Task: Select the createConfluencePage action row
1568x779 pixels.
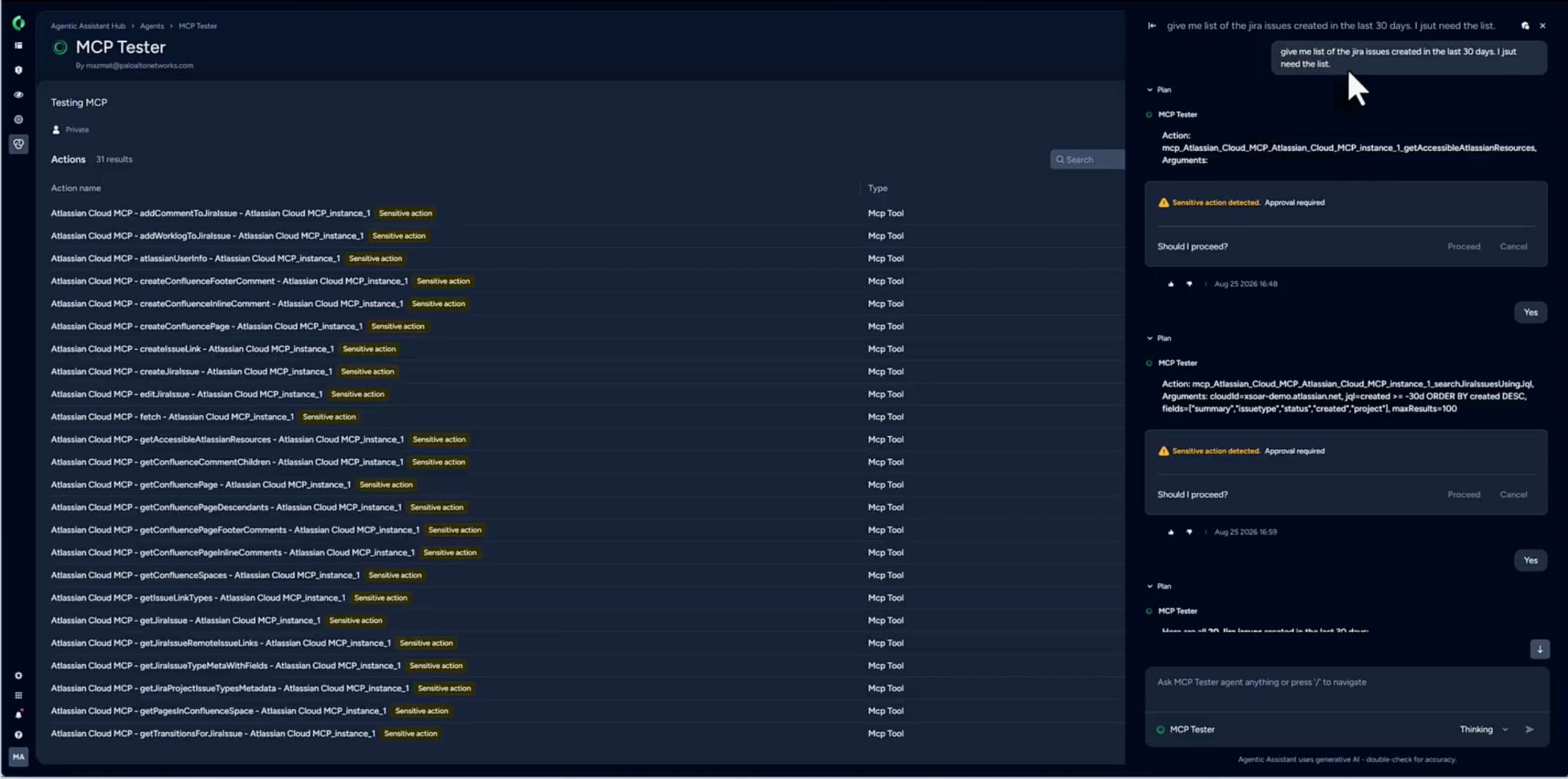Action: [586, 326]
